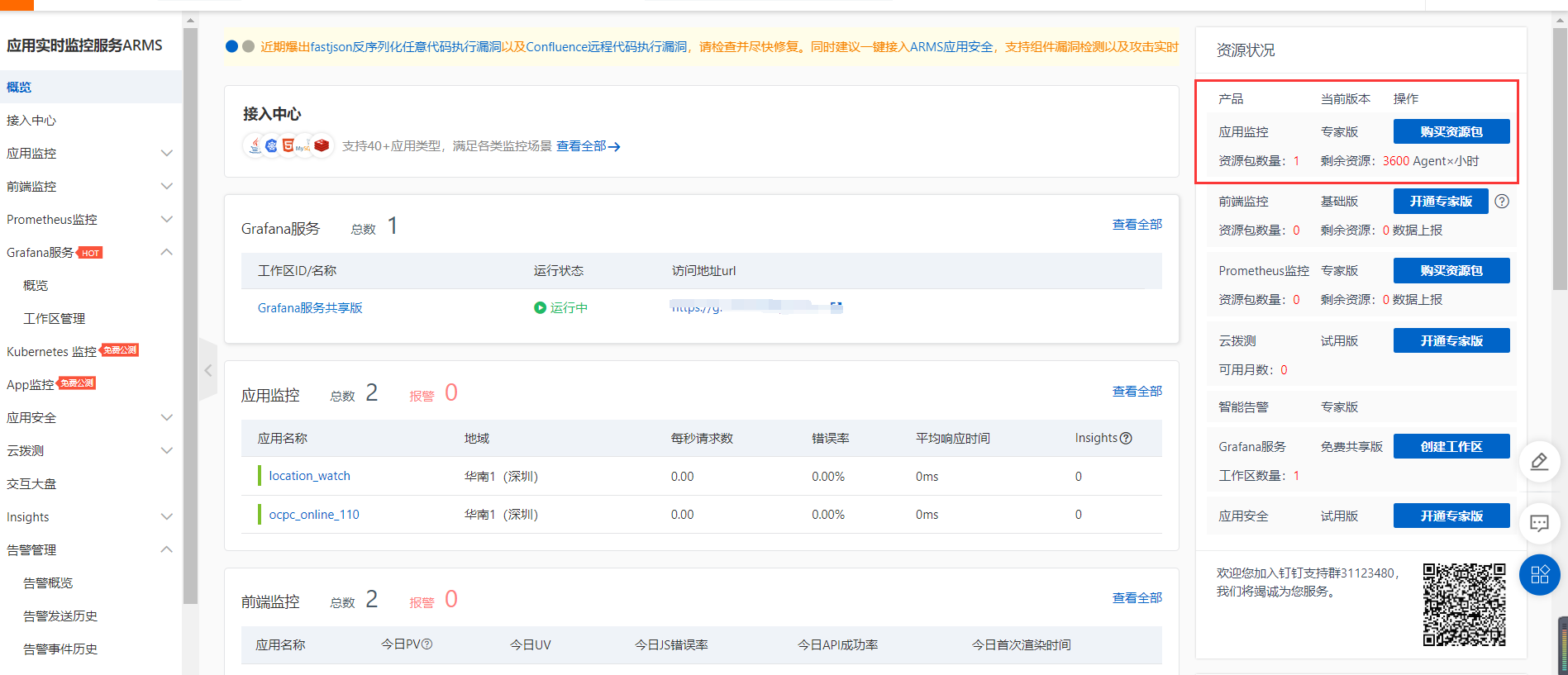Open the Grafana服务共享版 workspace link
1568x675 pixels.
pyautogui.click(x=310, y=307)
